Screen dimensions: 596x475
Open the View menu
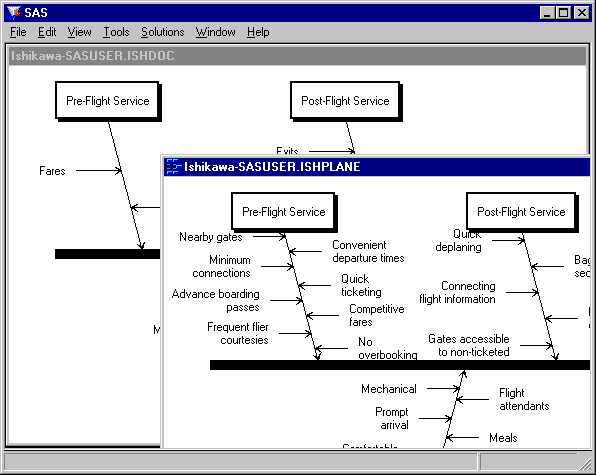click(x=79, y=32)
